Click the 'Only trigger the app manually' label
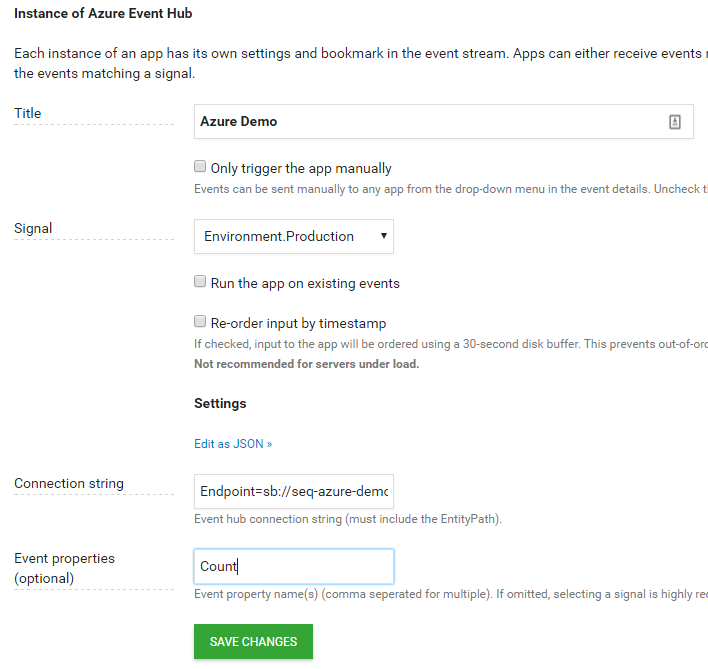This screenshot has width=708, height=669. tap(301, 169)
